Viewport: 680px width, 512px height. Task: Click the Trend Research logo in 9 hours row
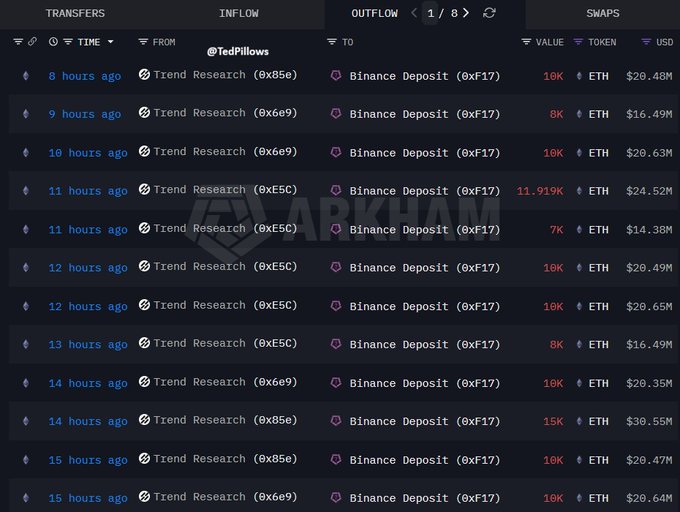coord(144,113)
